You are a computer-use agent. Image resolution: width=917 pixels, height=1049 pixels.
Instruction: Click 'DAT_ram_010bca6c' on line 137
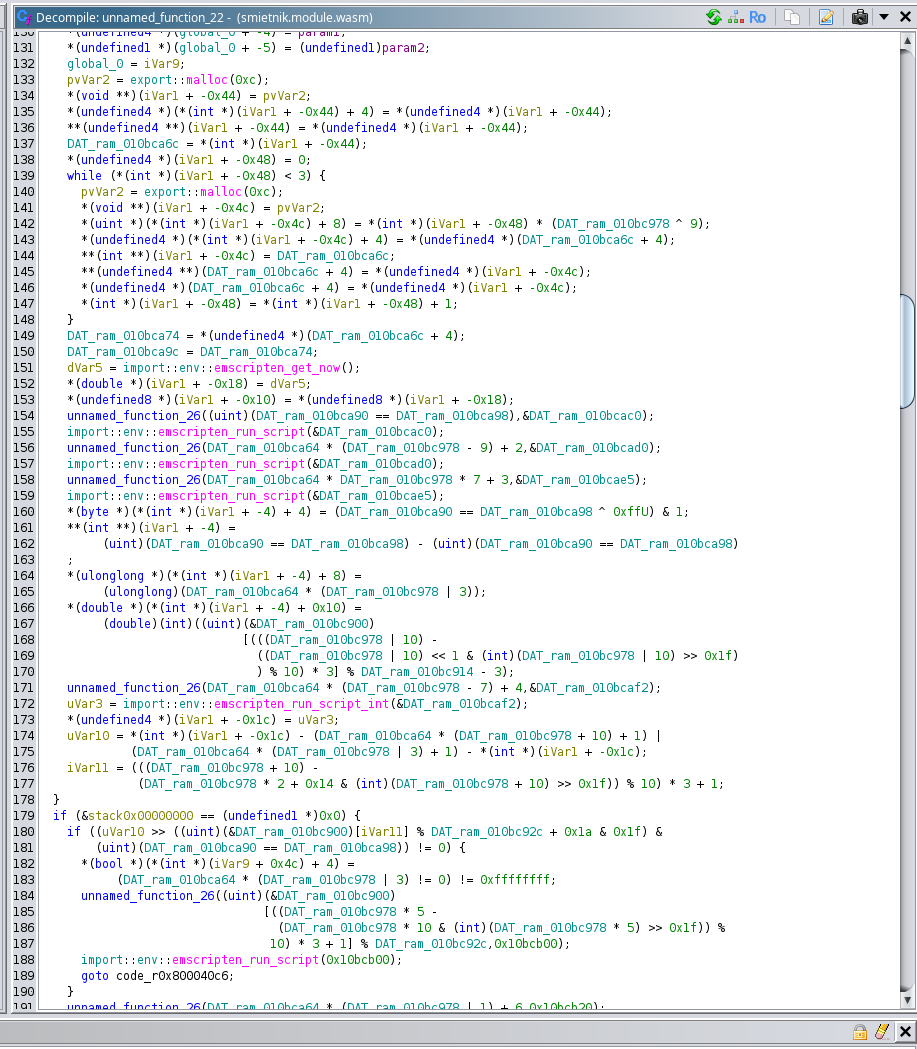123,144
